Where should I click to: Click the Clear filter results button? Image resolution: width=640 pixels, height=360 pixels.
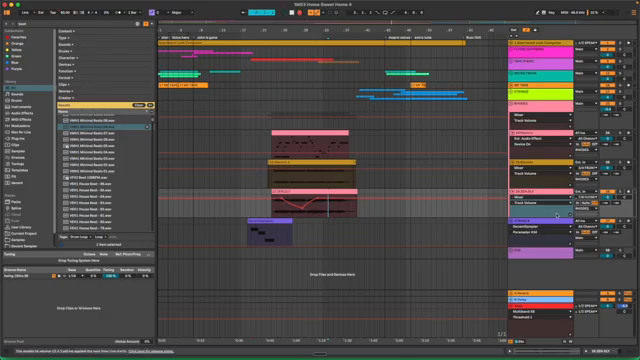point(139,105)
